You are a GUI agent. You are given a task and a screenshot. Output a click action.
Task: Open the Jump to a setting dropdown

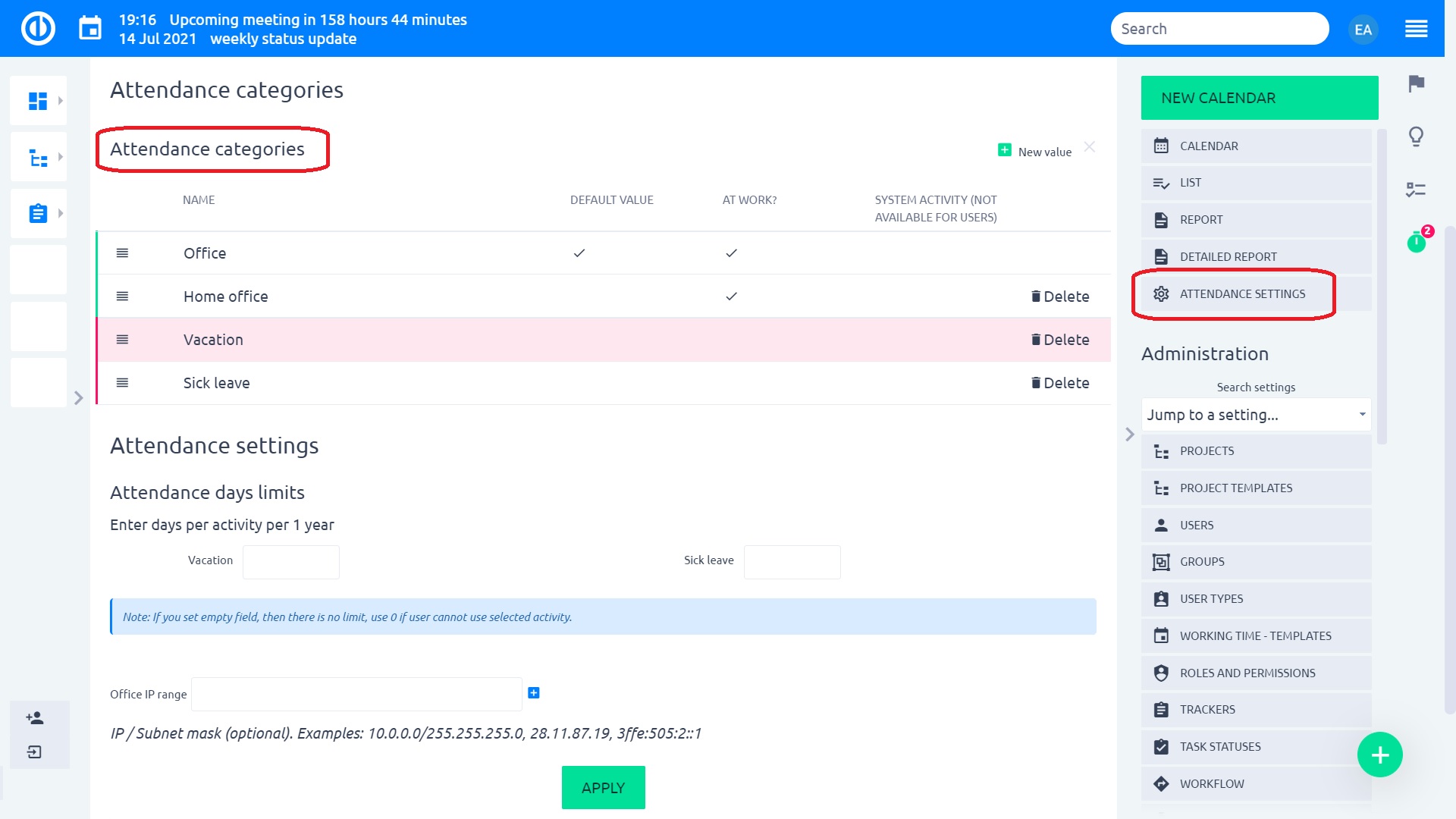(x=1256, y=415)
